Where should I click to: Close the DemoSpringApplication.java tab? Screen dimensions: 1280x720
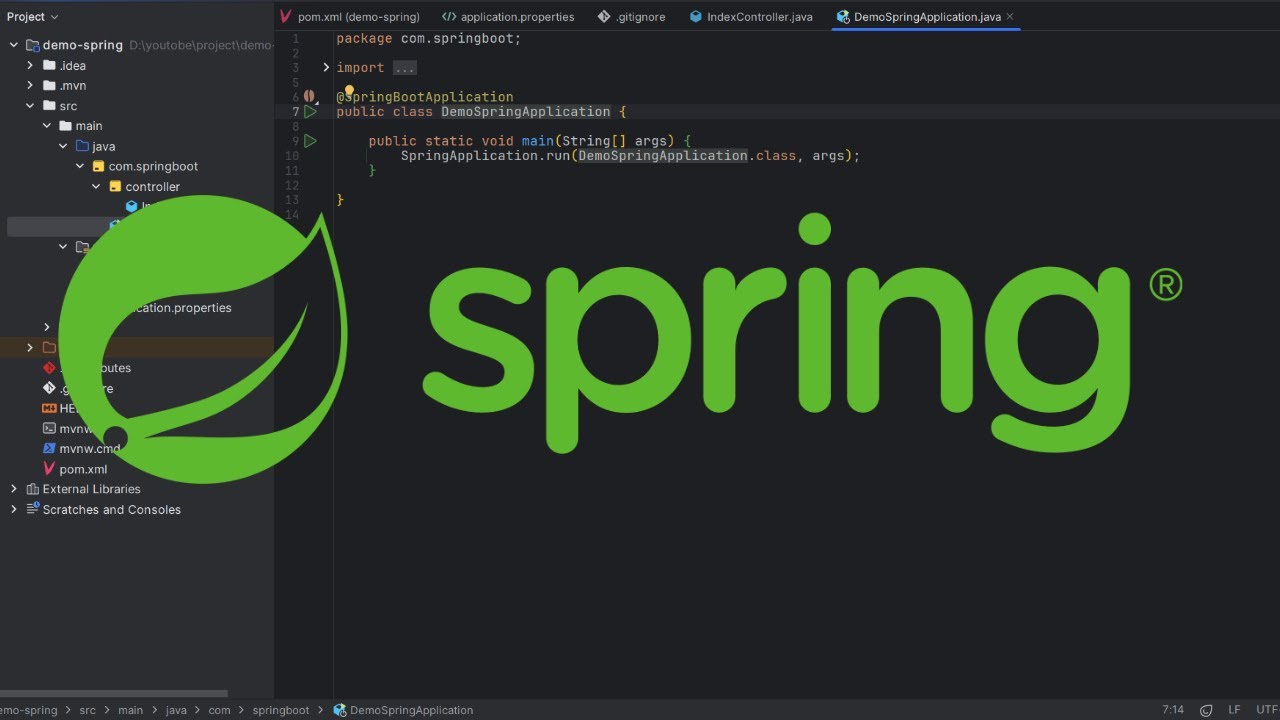(x=1010, y=17)
